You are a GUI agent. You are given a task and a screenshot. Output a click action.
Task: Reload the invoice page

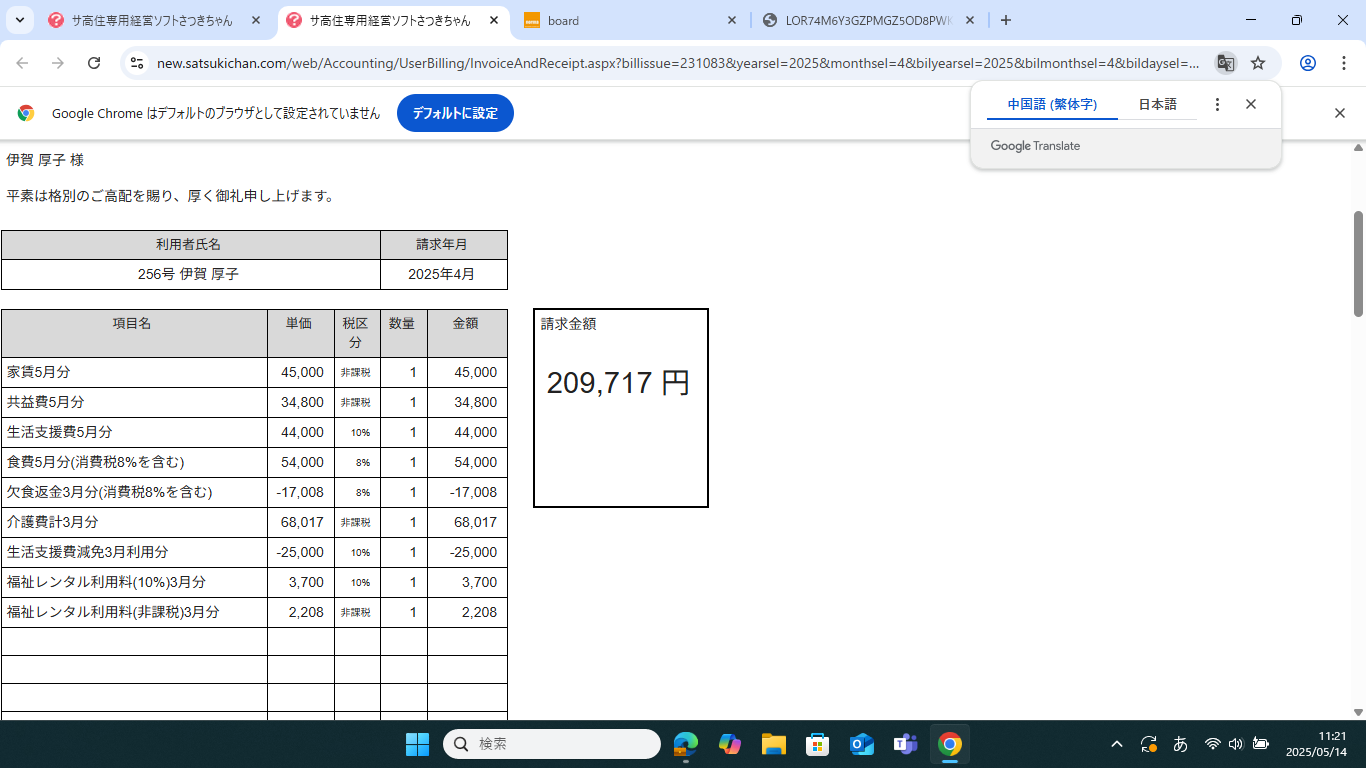point(94,63)
